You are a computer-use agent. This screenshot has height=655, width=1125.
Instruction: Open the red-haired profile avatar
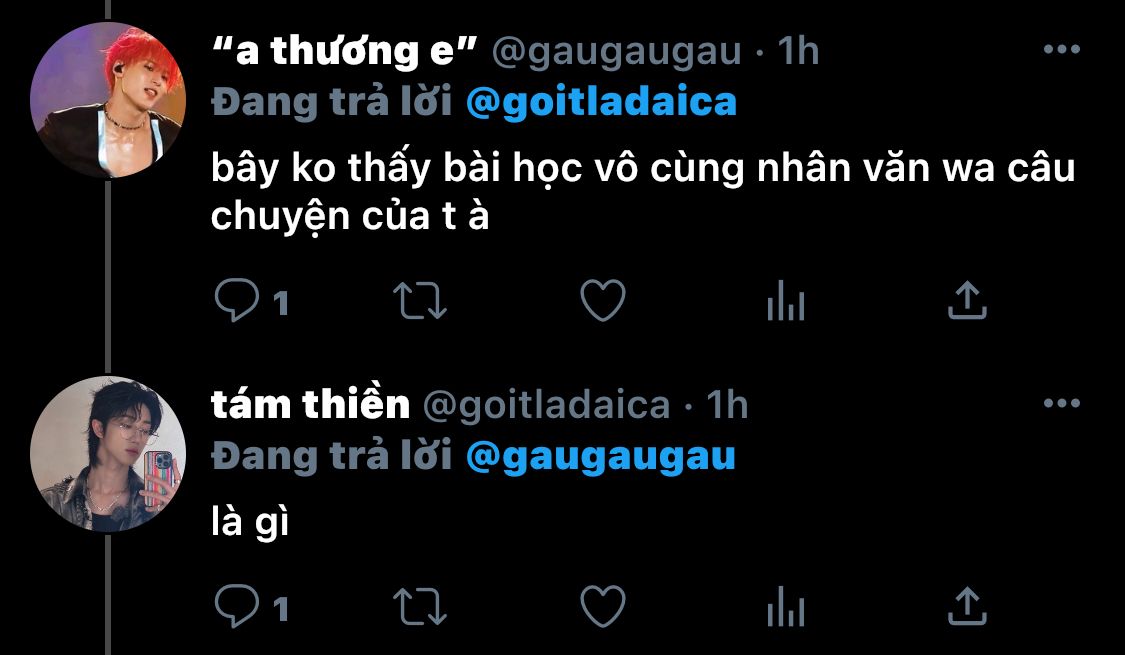(108, 100)
